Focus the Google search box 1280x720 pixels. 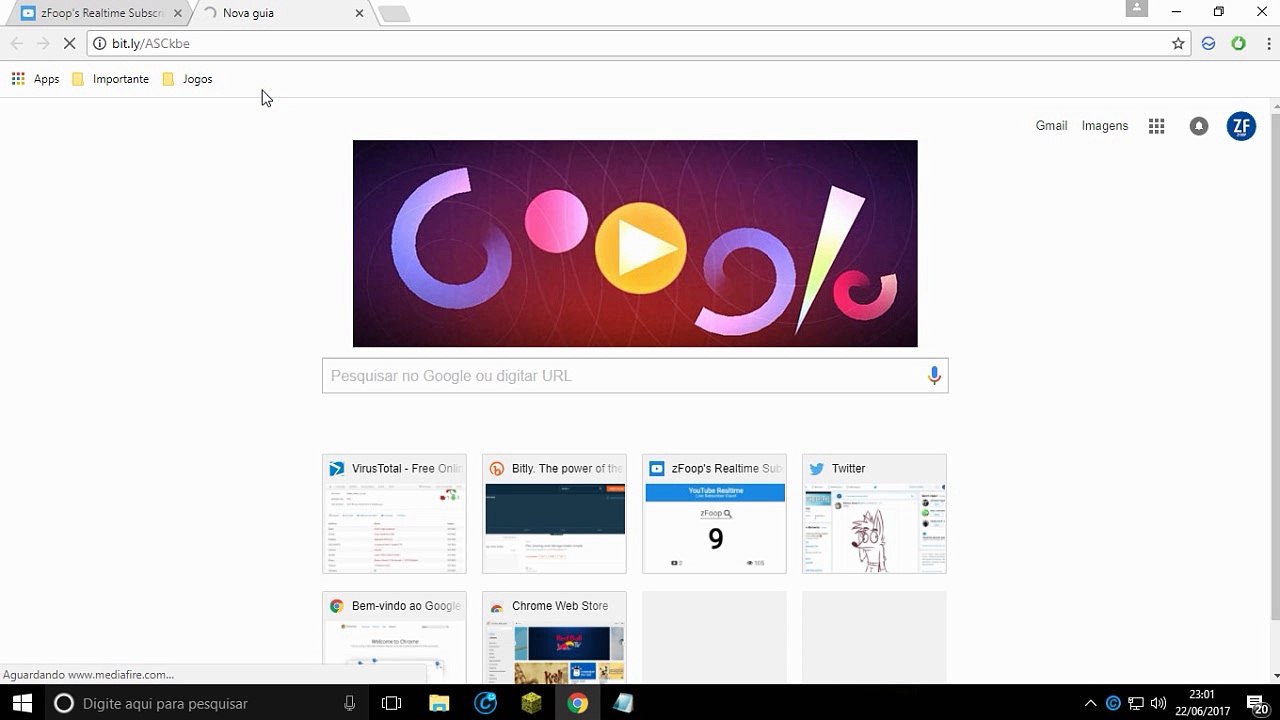pos(635,376)
